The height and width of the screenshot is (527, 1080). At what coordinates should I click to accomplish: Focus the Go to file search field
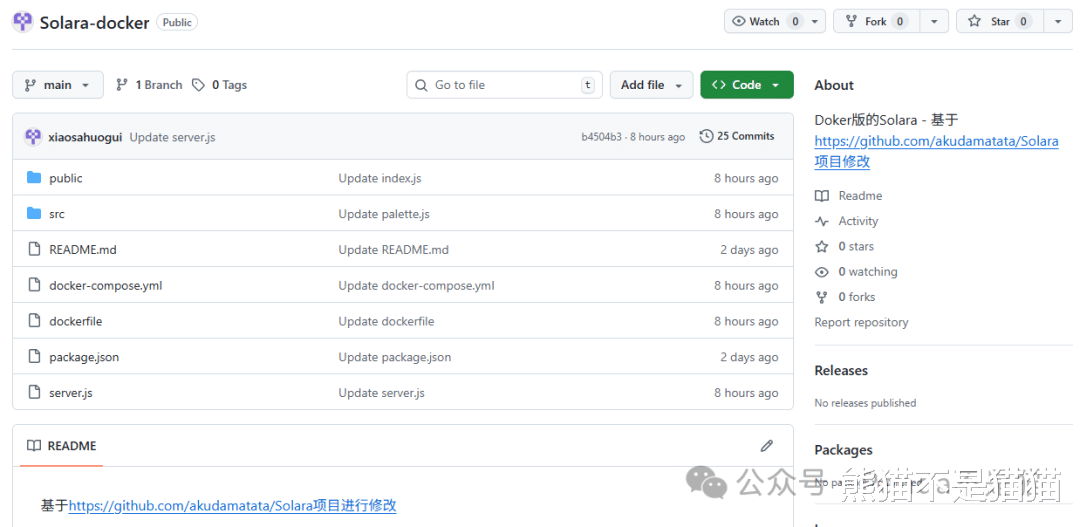504,85
